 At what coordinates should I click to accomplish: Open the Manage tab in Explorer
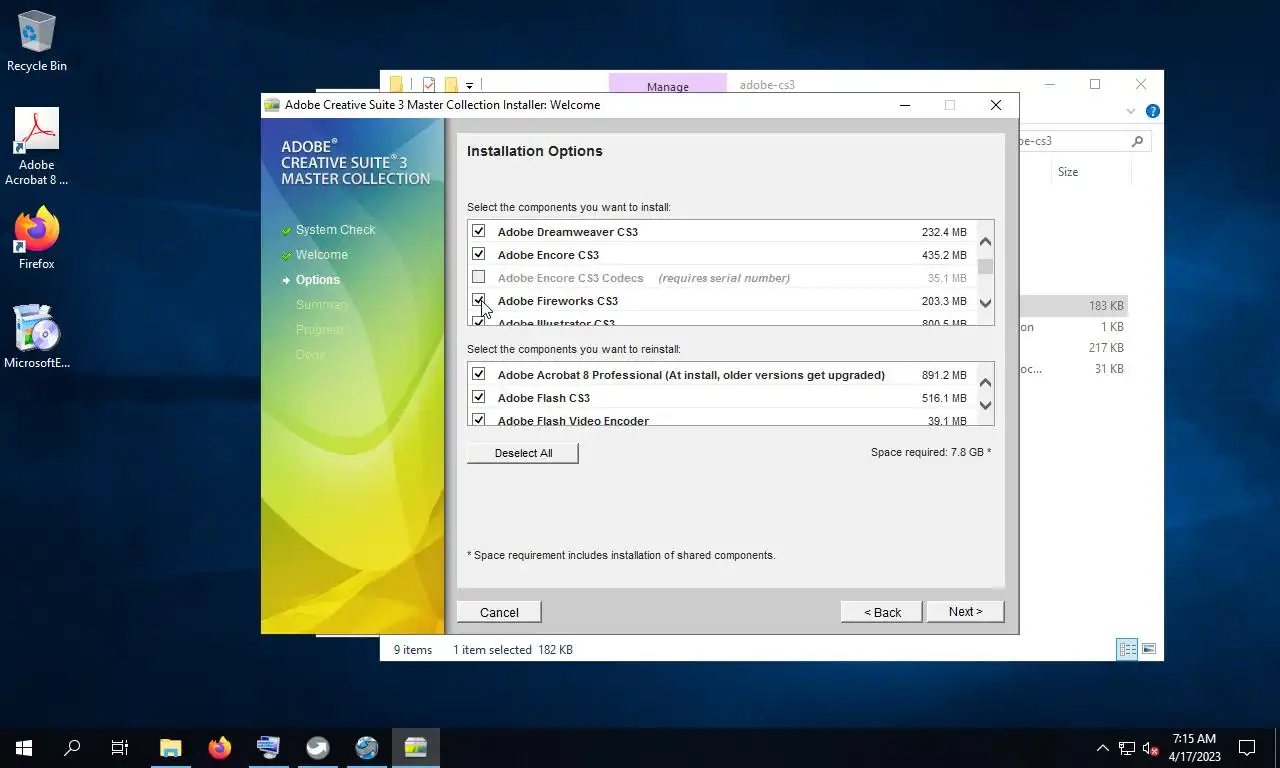(667, 86)
